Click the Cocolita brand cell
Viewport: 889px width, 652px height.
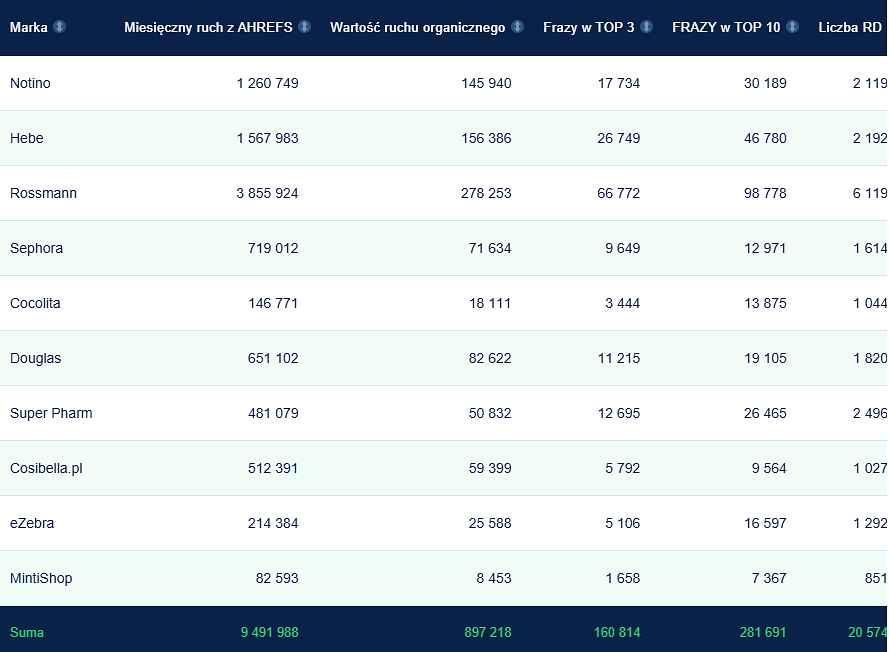point(35,303)
